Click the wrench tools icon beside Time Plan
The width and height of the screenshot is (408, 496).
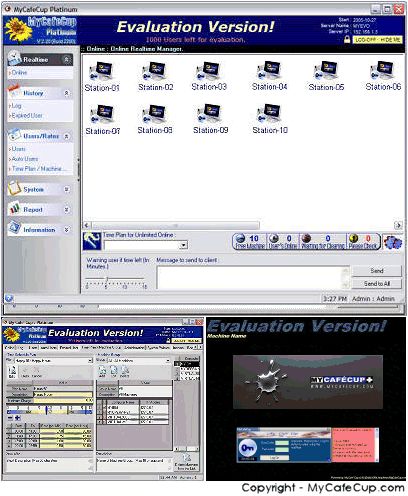[92, 241]
